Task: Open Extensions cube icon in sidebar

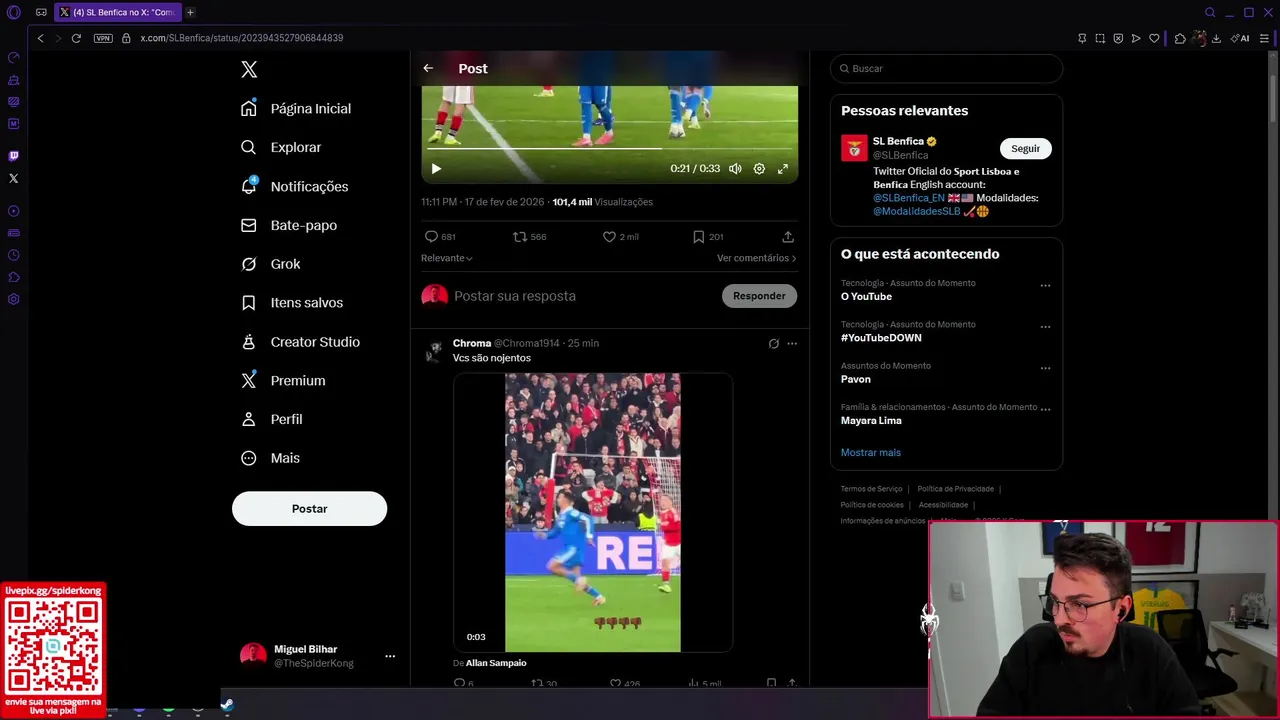Action: 13,277
